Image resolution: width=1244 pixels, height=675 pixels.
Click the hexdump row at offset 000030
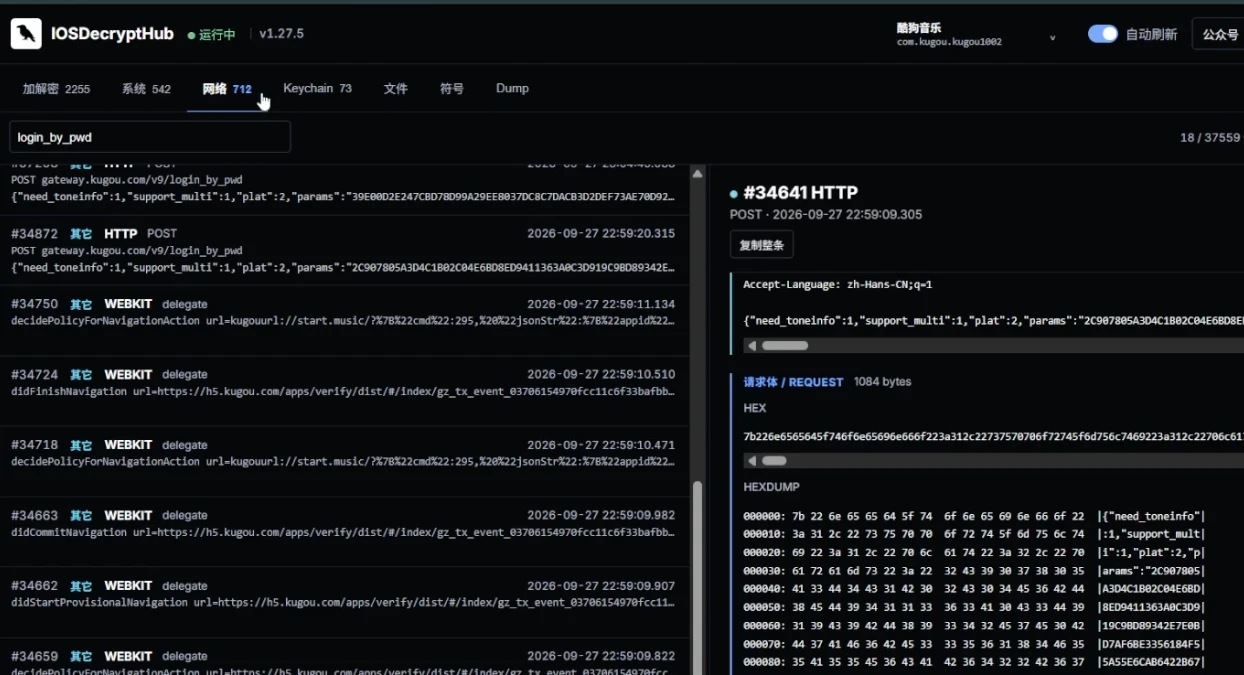[x=974, y=571]
